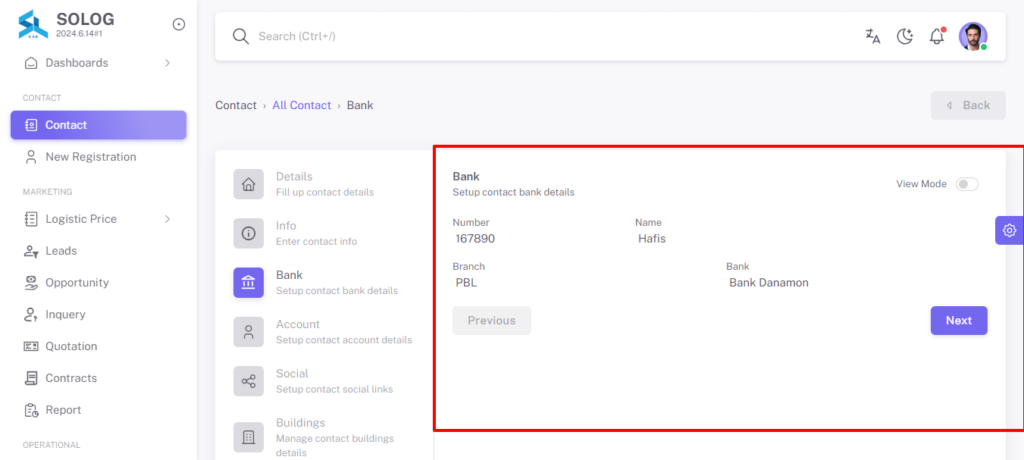
Task: Open the Details step house icon
Action: [249, 184]
